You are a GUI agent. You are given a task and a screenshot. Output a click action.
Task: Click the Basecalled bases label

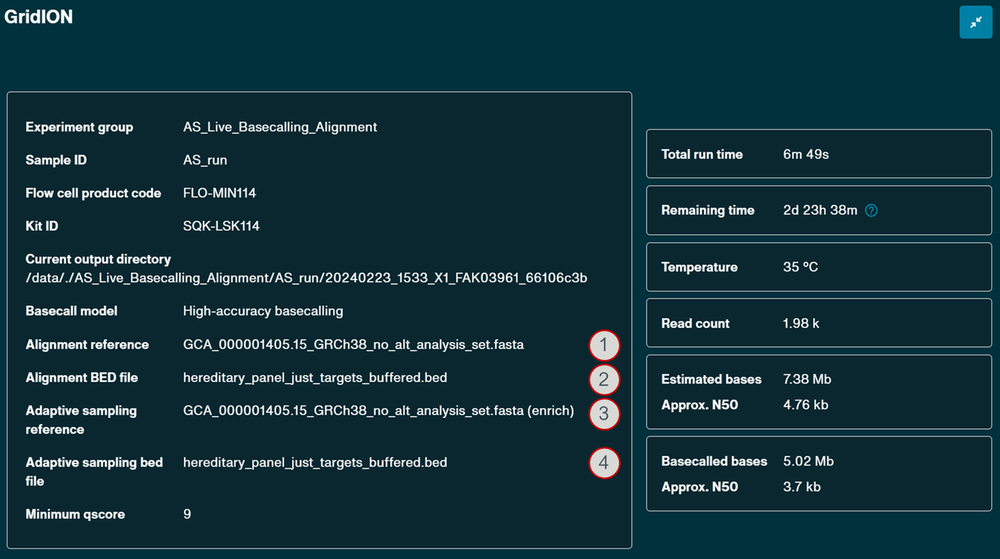pyautogui.click(x=714, y=461)
